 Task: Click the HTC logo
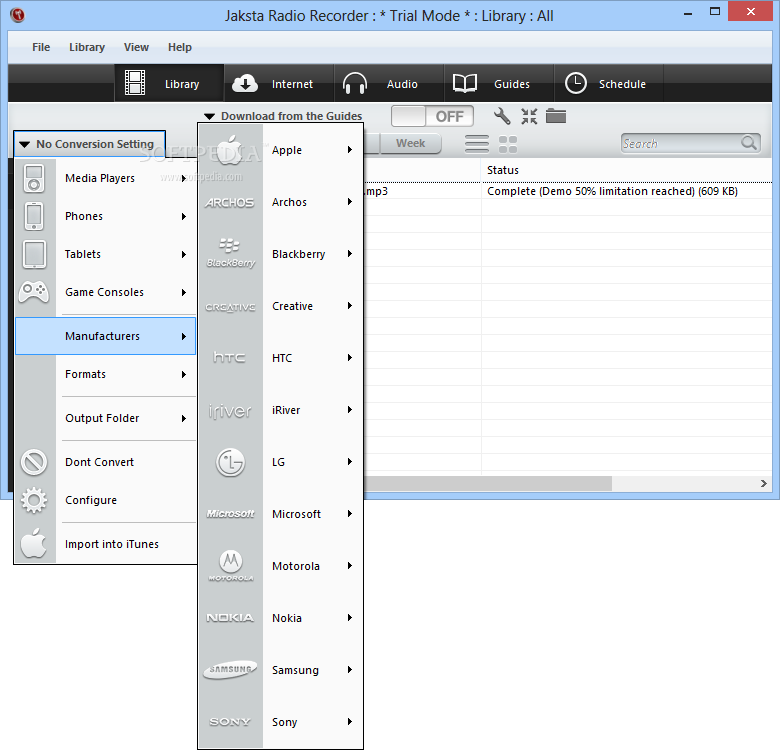click(229, 357)
